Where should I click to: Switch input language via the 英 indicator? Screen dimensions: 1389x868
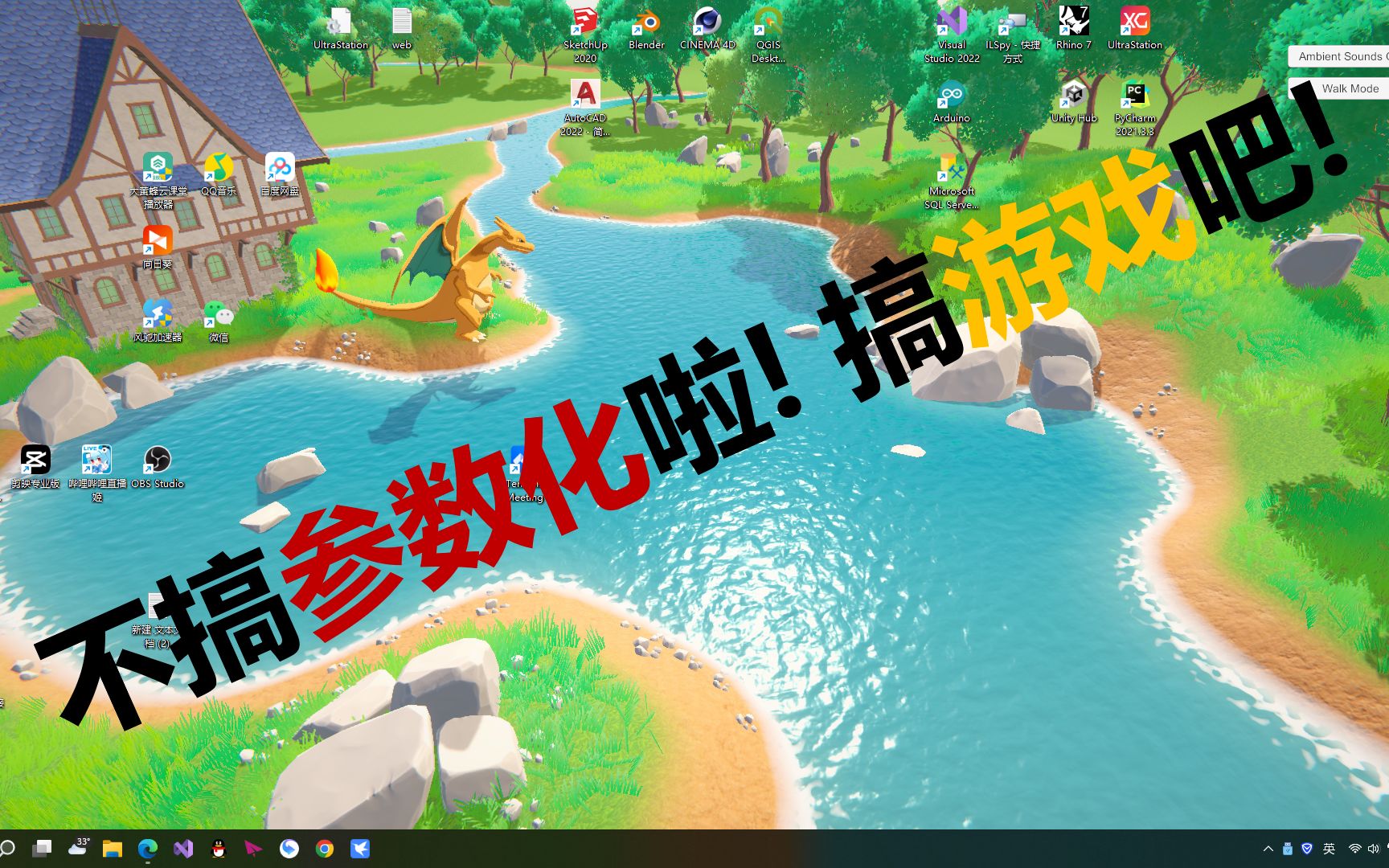point(1330,848)
